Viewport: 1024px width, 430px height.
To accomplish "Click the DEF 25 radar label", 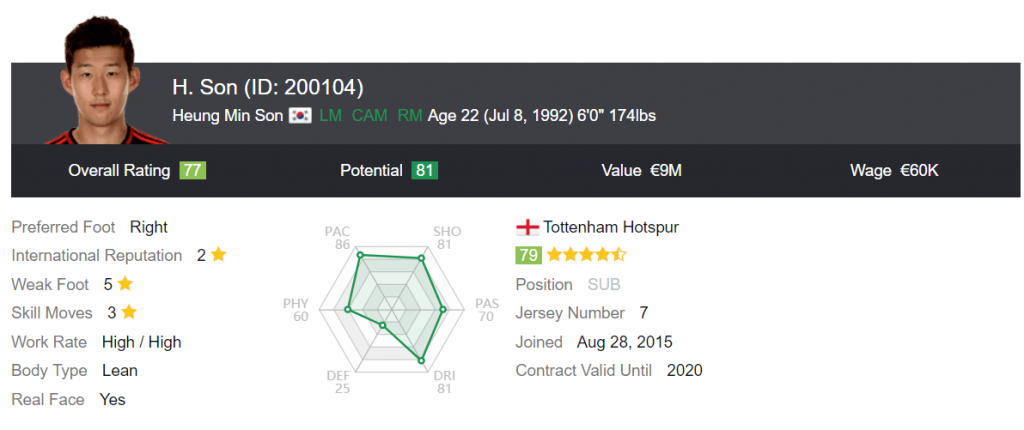I will coord(341,381).
